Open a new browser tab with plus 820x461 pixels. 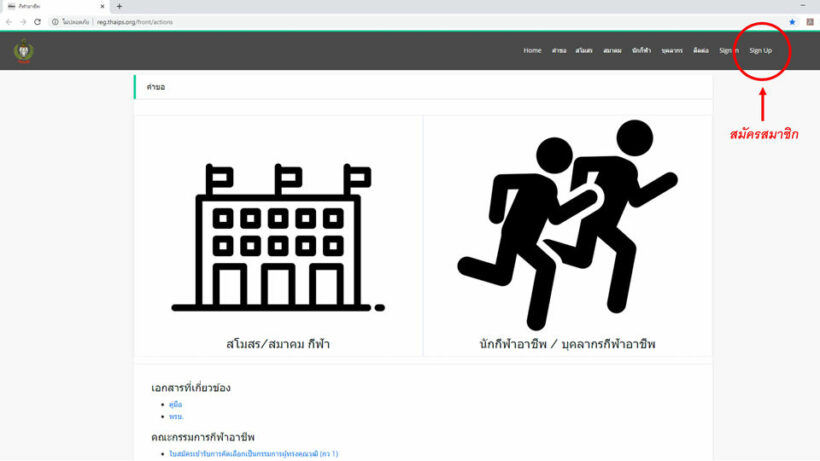(x=119, y=6)
